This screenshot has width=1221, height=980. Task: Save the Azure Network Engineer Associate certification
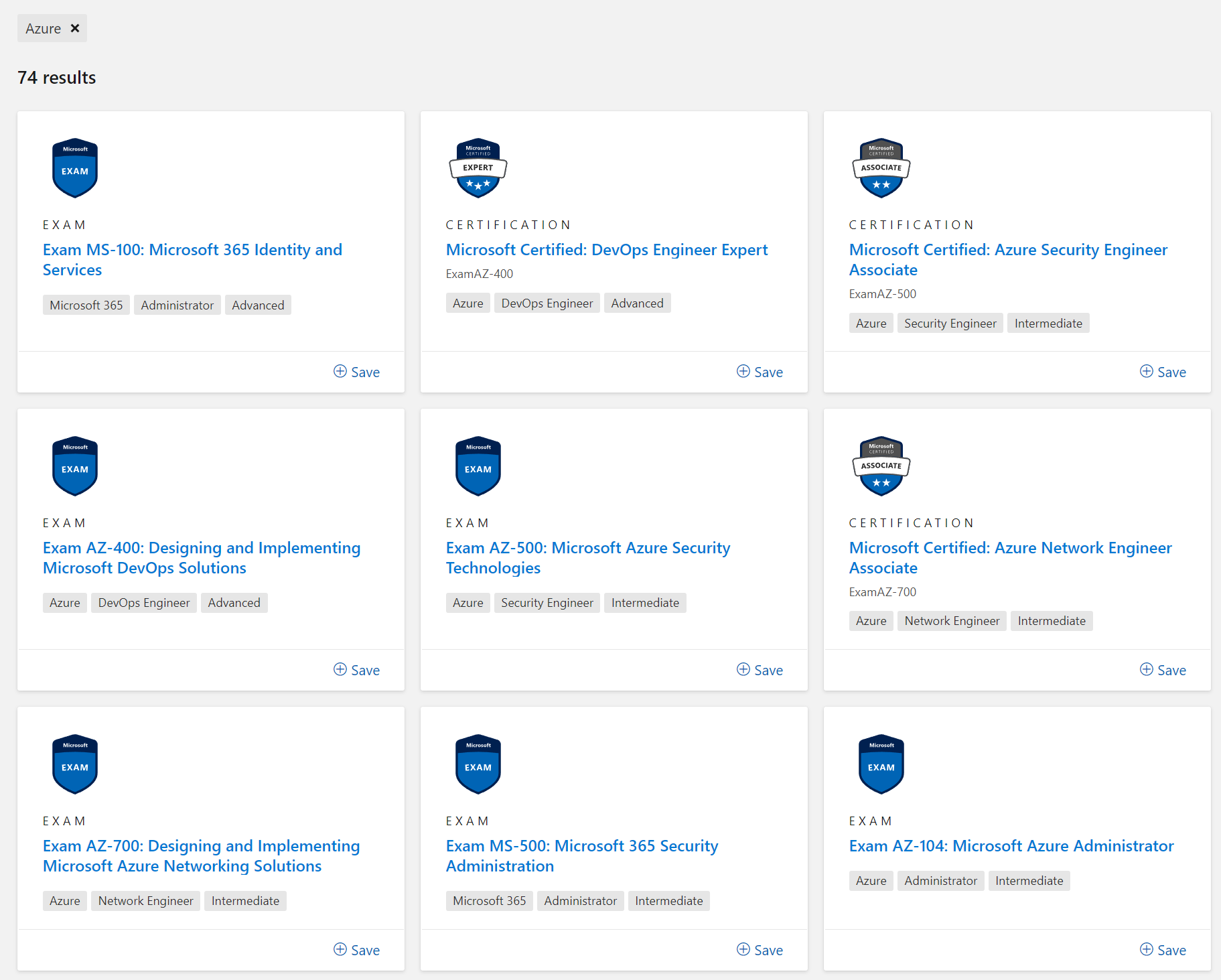click(x=1163, y=670)
